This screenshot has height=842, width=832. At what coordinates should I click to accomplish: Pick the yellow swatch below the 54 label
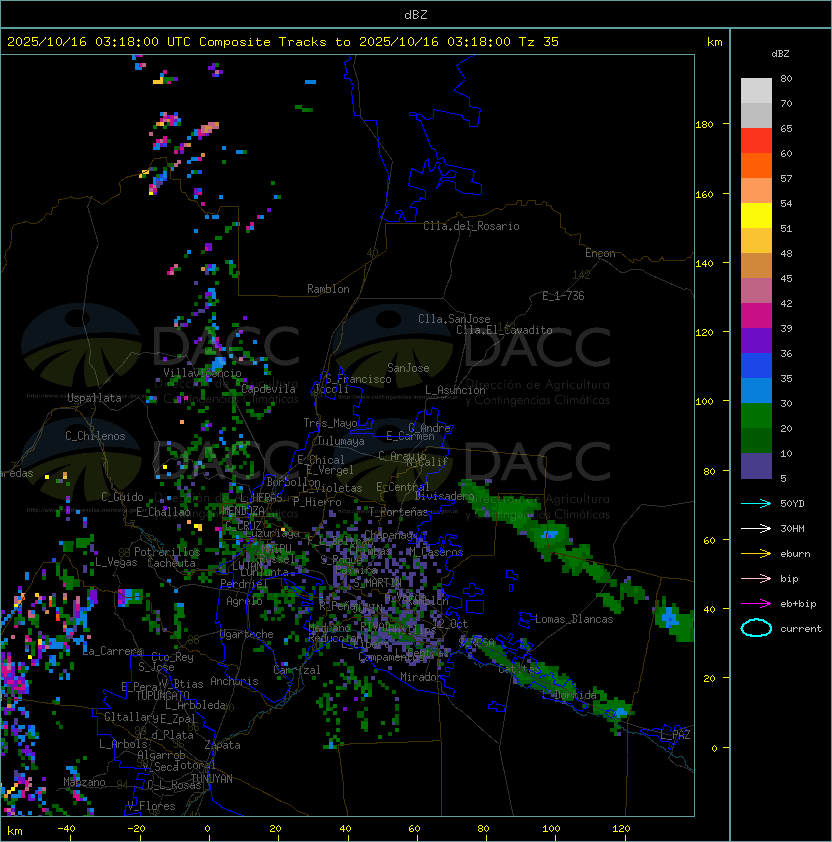[x=756, y=216]
